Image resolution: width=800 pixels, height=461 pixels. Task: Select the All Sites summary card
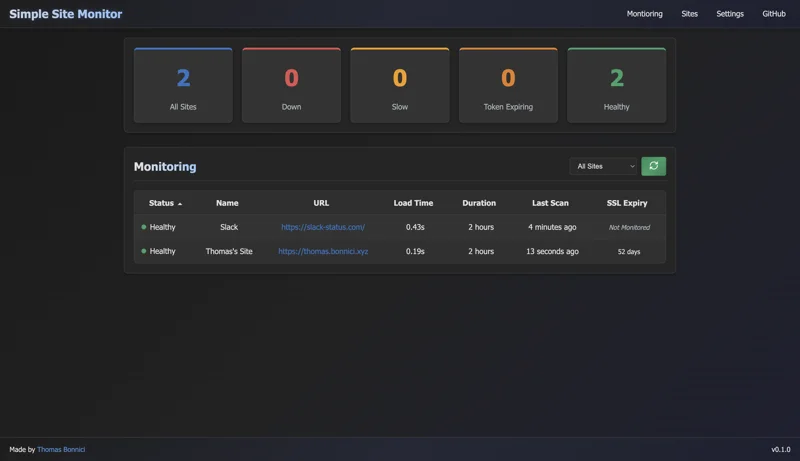click(x=183, y=86)
